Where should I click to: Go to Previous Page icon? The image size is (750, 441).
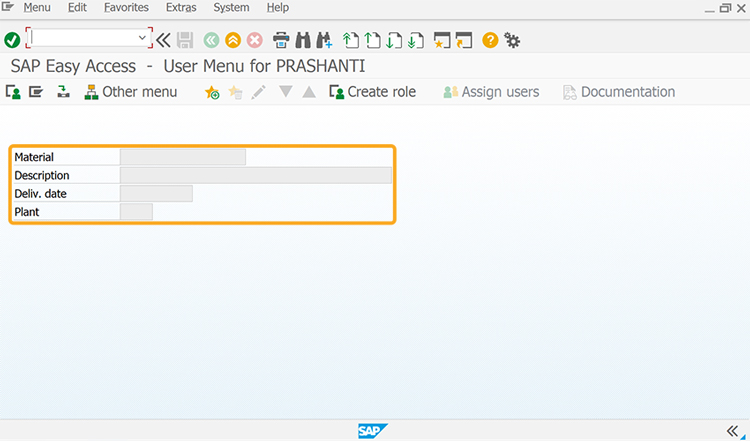(373, 40)
